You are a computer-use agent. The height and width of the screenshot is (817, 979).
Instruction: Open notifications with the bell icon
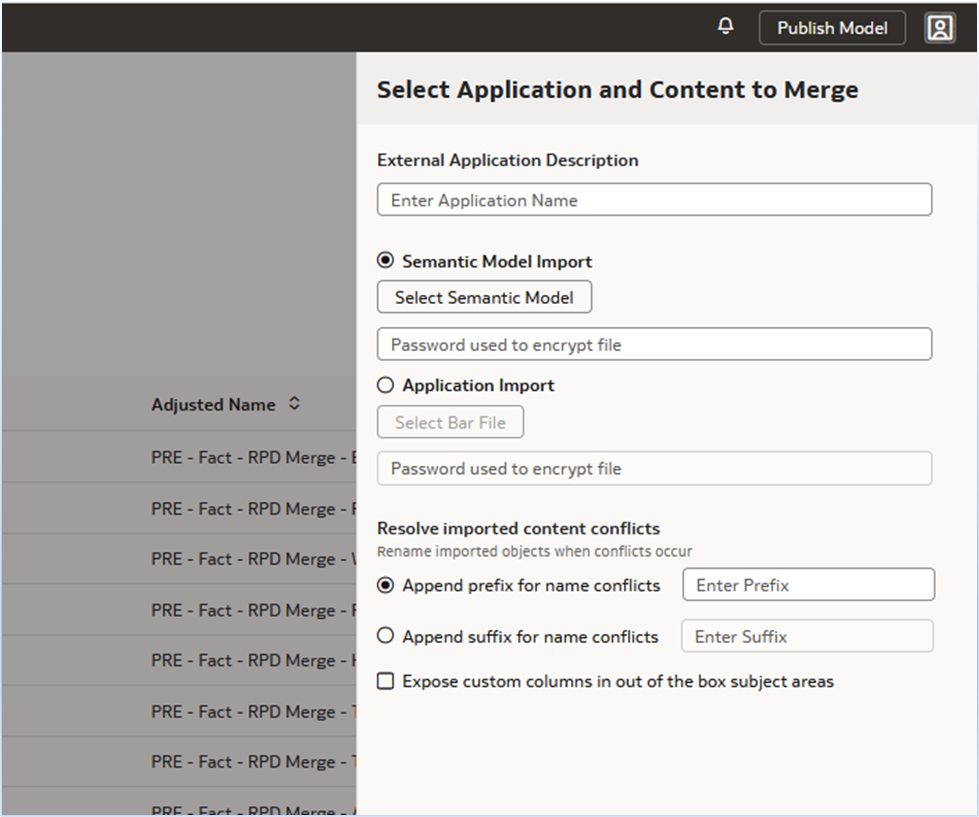724,27
